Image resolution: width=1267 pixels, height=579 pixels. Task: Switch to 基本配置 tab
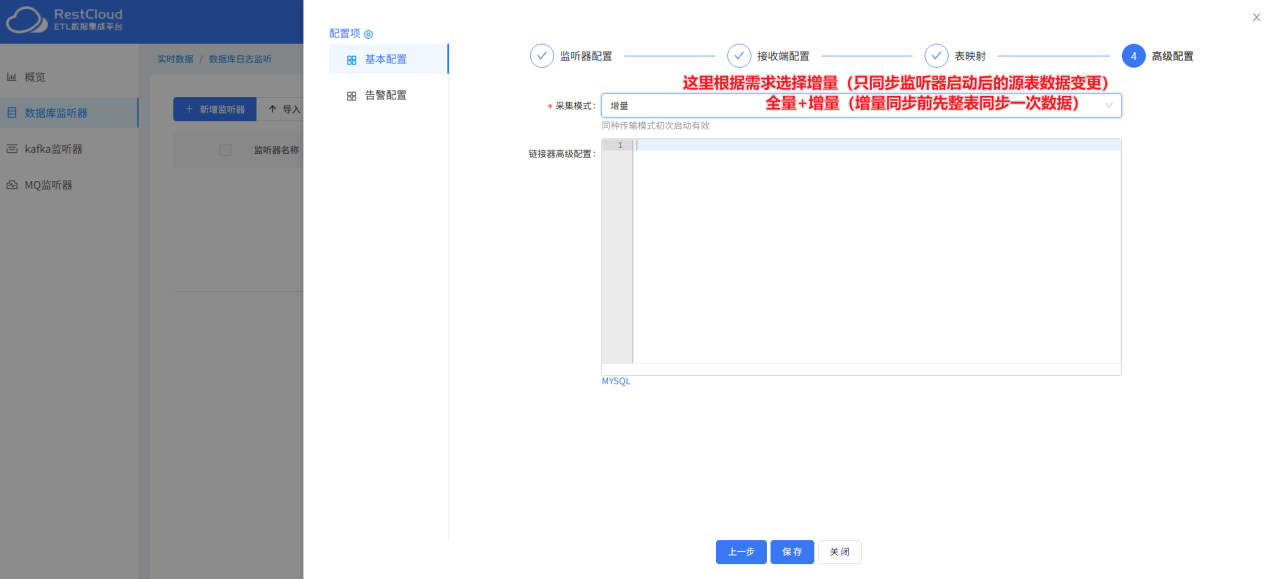pyautogui.click(x=388, y=59)
